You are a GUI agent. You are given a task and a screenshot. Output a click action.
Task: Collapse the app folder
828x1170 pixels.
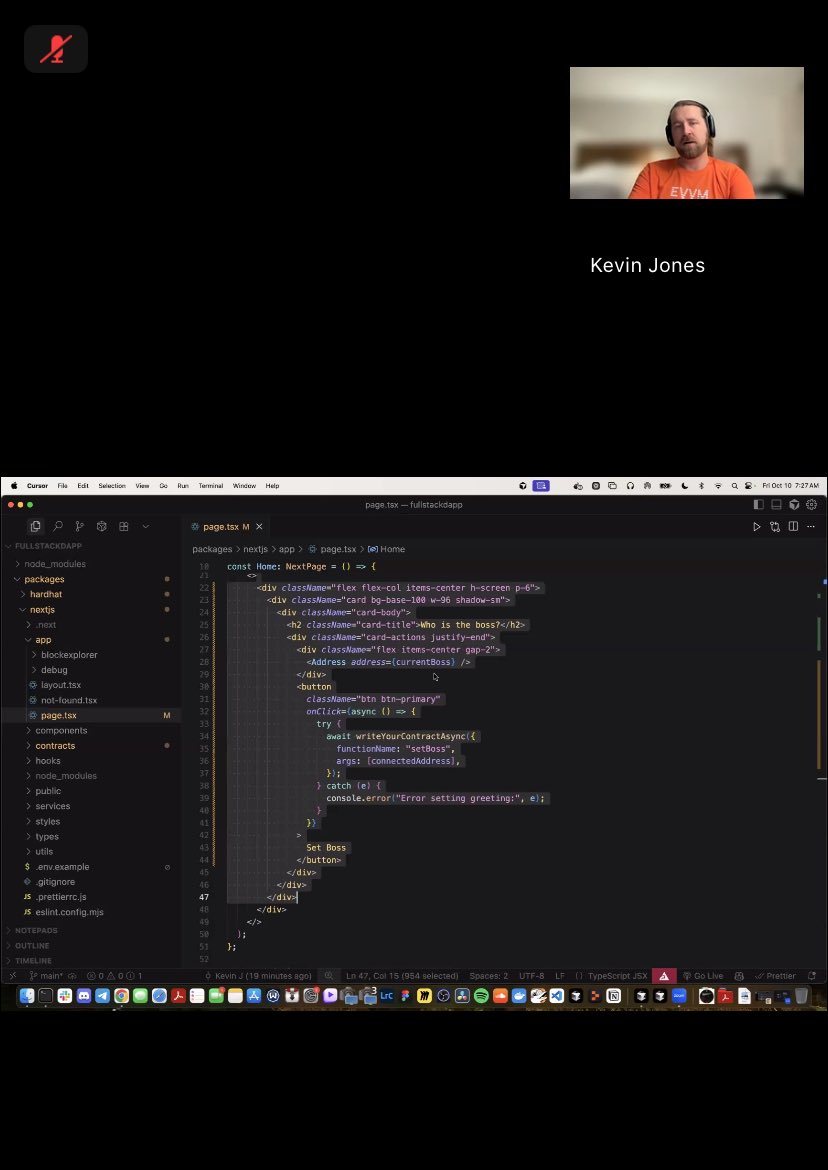43,640
